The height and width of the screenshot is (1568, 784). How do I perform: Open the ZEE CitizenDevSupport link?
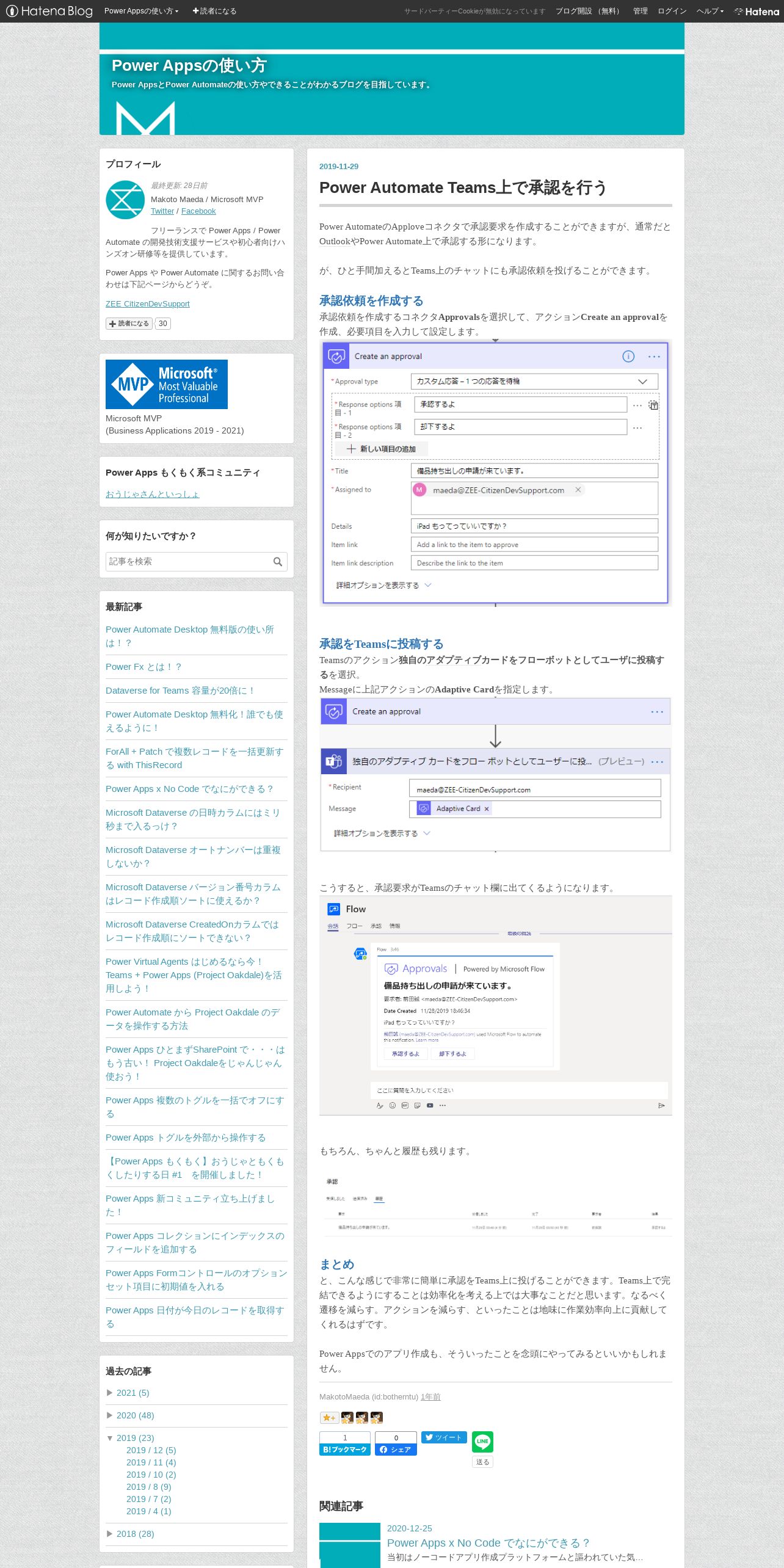click(148, 304)
